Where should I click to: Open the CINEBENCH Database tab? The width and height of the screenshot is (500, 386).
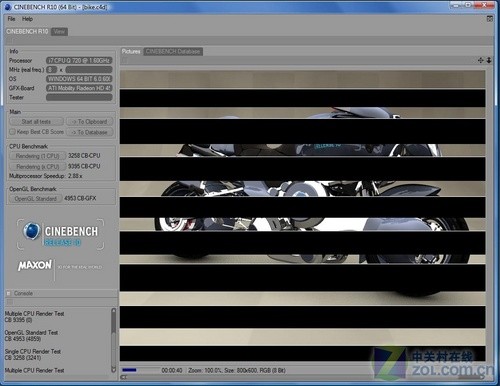click(173, 51)
